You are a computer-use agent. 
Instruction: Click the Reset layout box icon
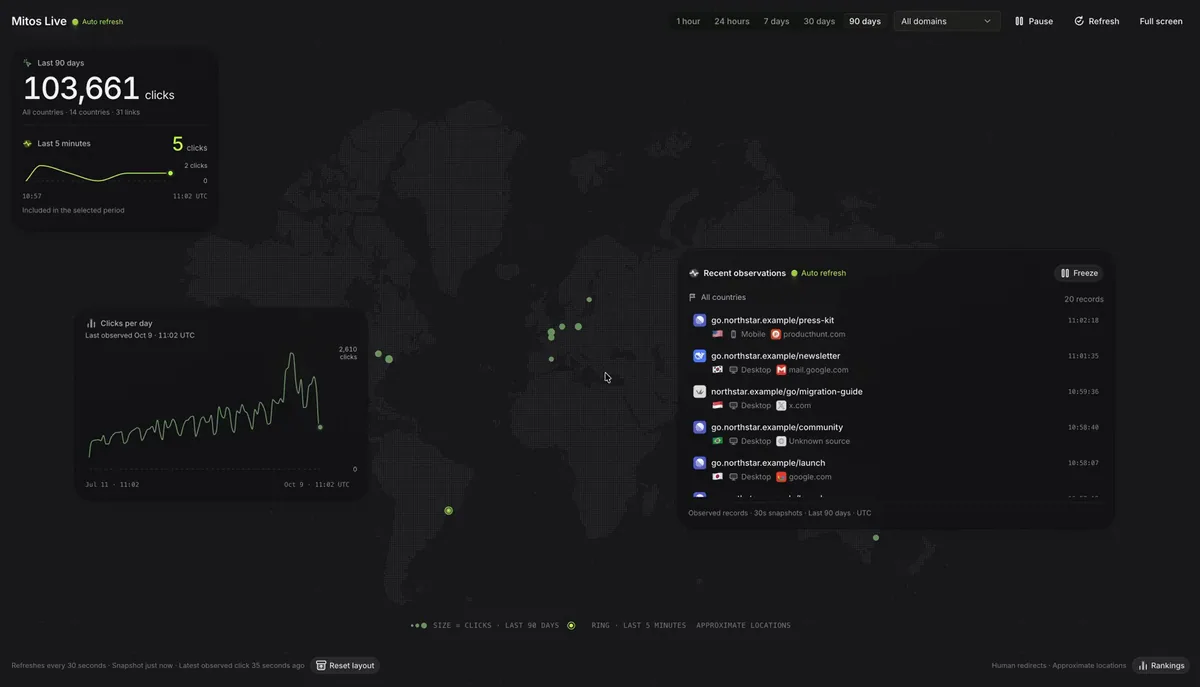click(321, 665)
